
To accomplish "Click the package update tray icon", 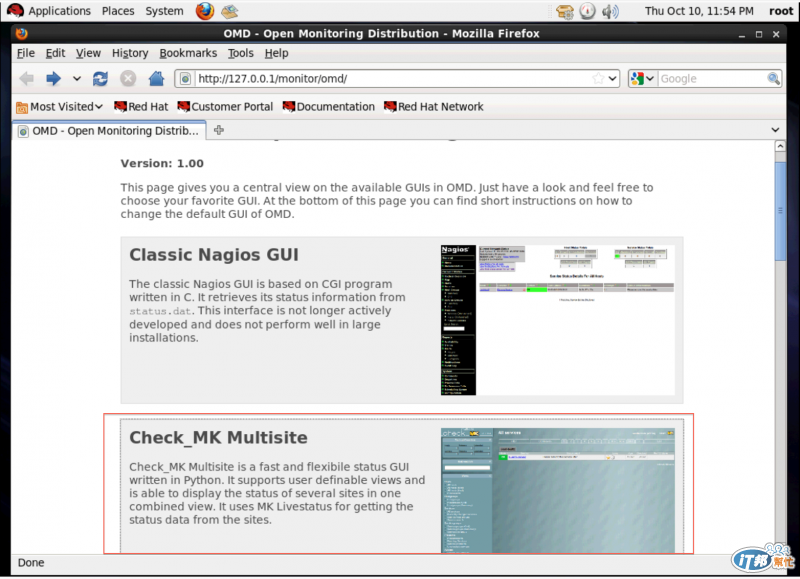I will [x=565, y=11].
